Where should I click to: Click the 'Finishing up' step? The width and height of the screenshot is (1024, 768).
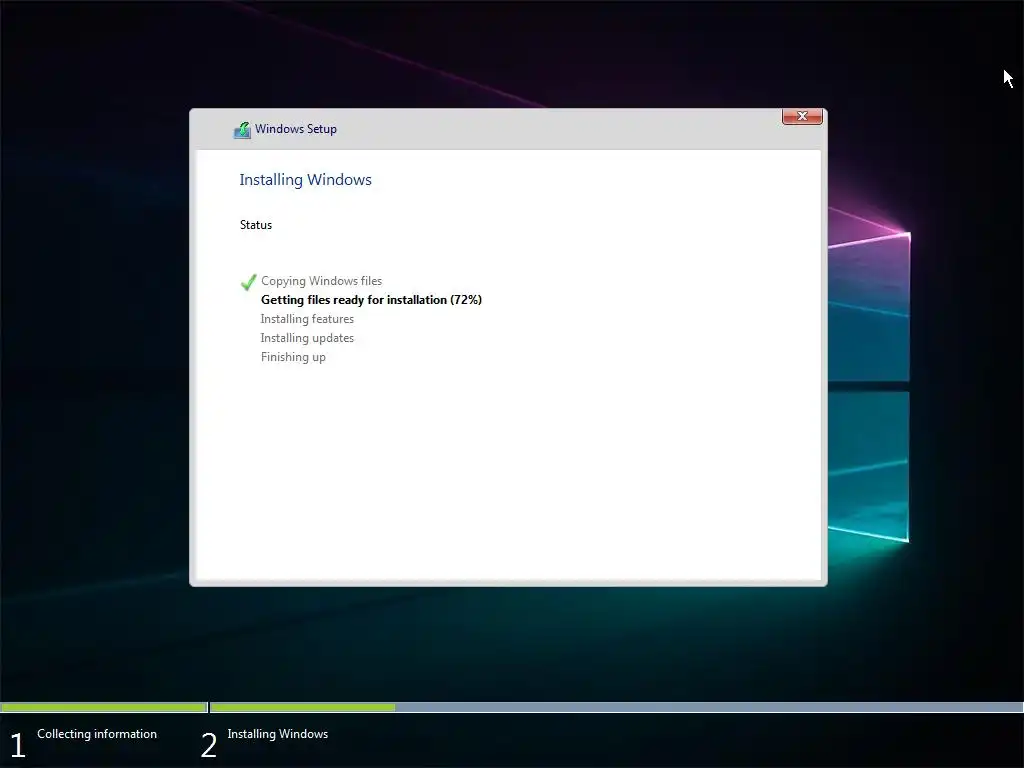pos(293,357)
